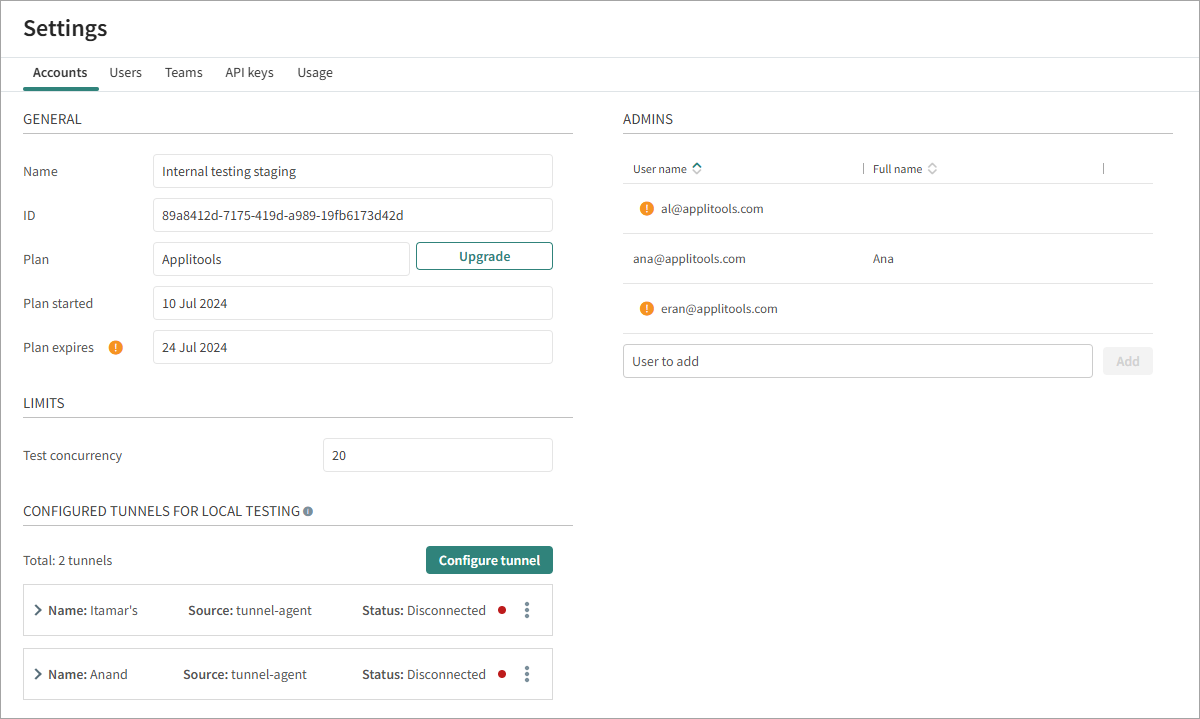Click the Plan expires date field
This screenshot has width=1200, height=719.
coord(353,347)
